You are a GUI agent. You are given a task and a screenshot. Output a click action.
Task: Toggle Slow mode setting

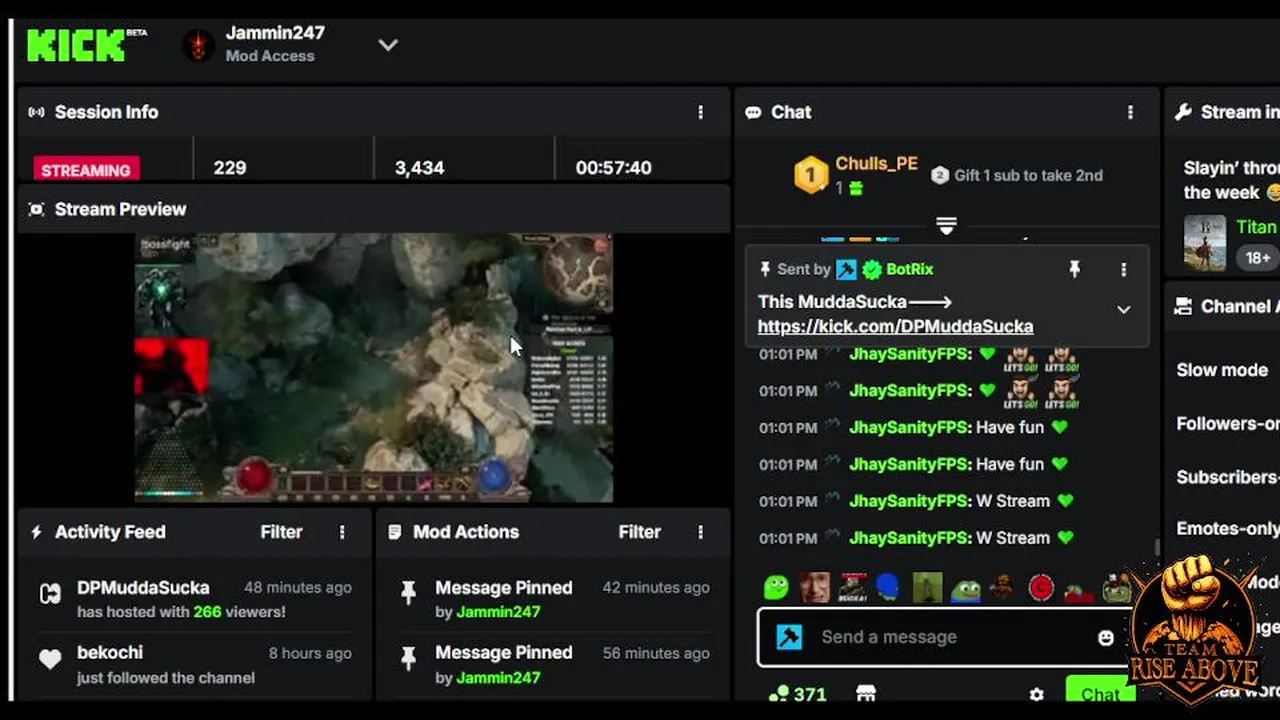click(x=1222, y=370)
